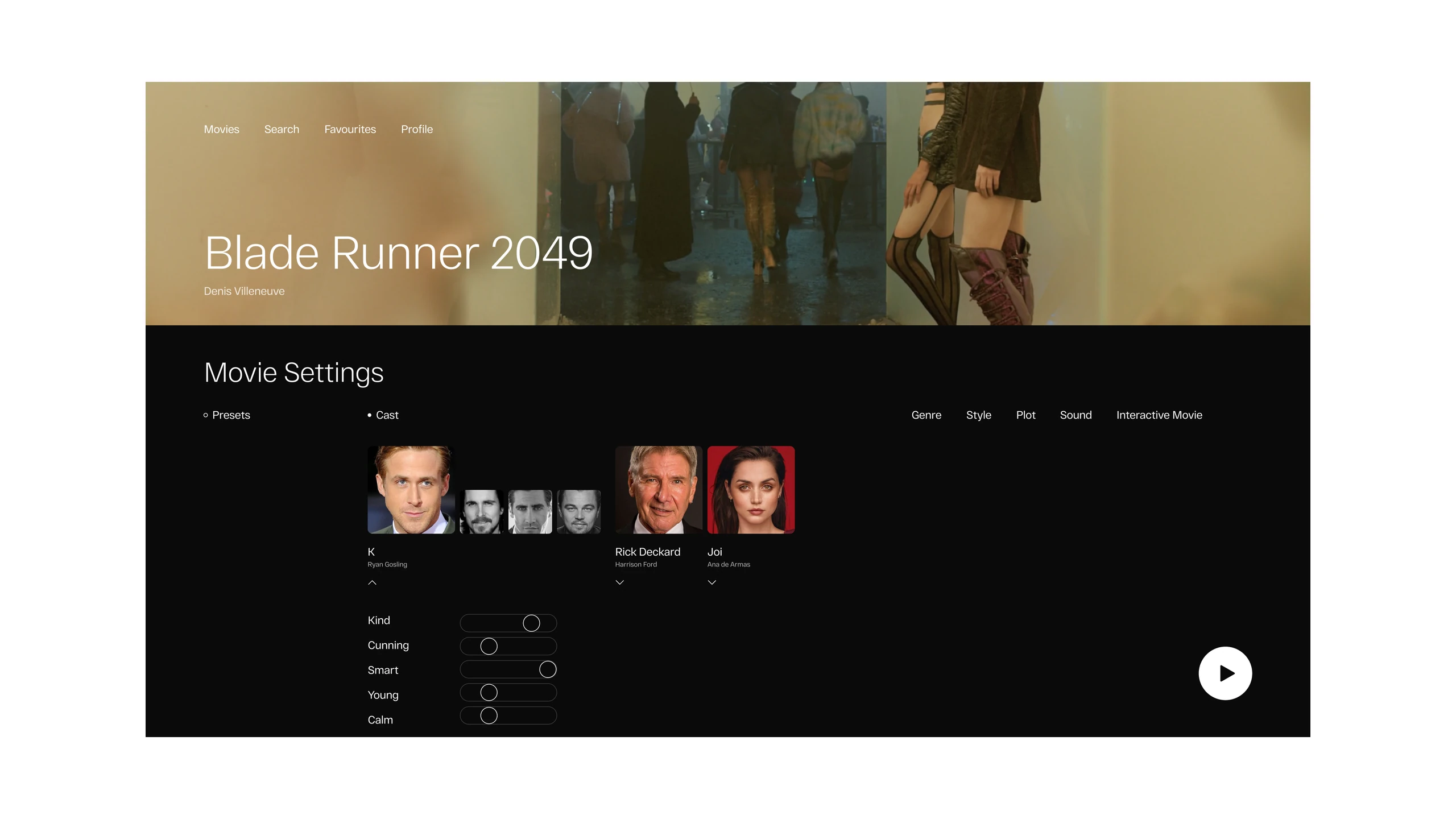
Task: Open the Sound settings tab
Action: [1076, 415]
